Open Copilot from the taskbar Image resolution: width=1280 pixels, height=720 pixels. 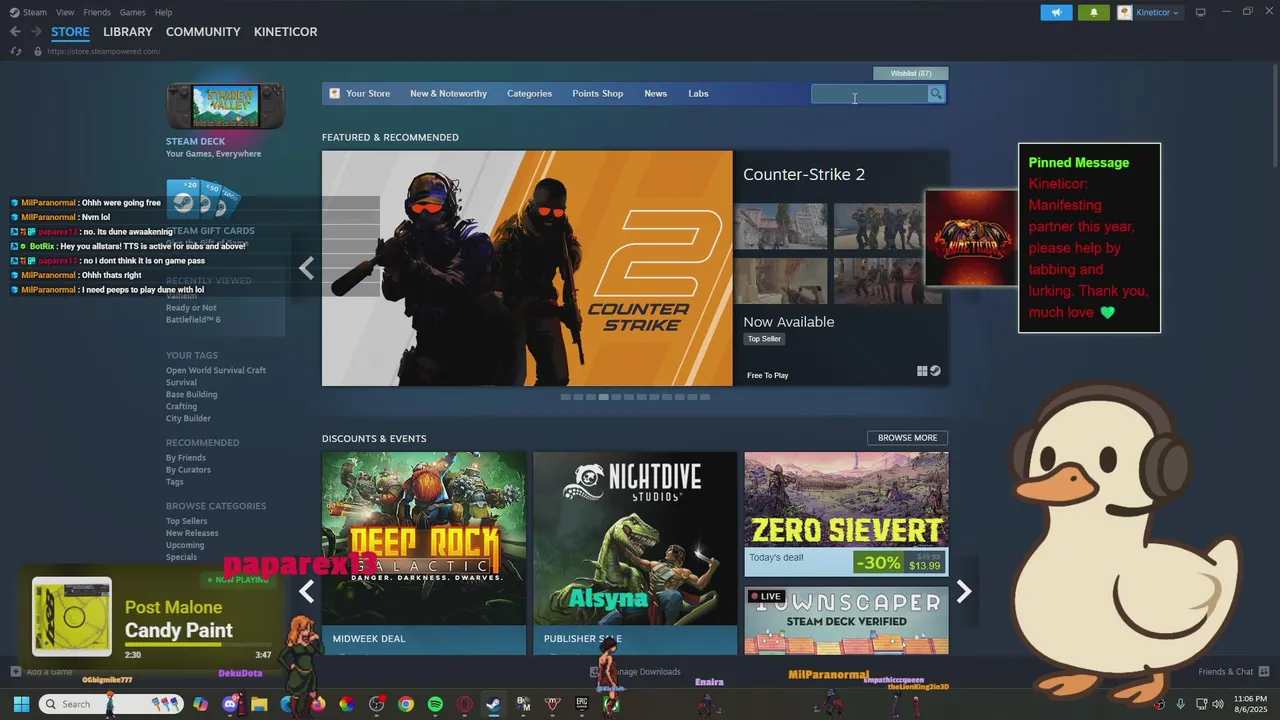(200, 704)
